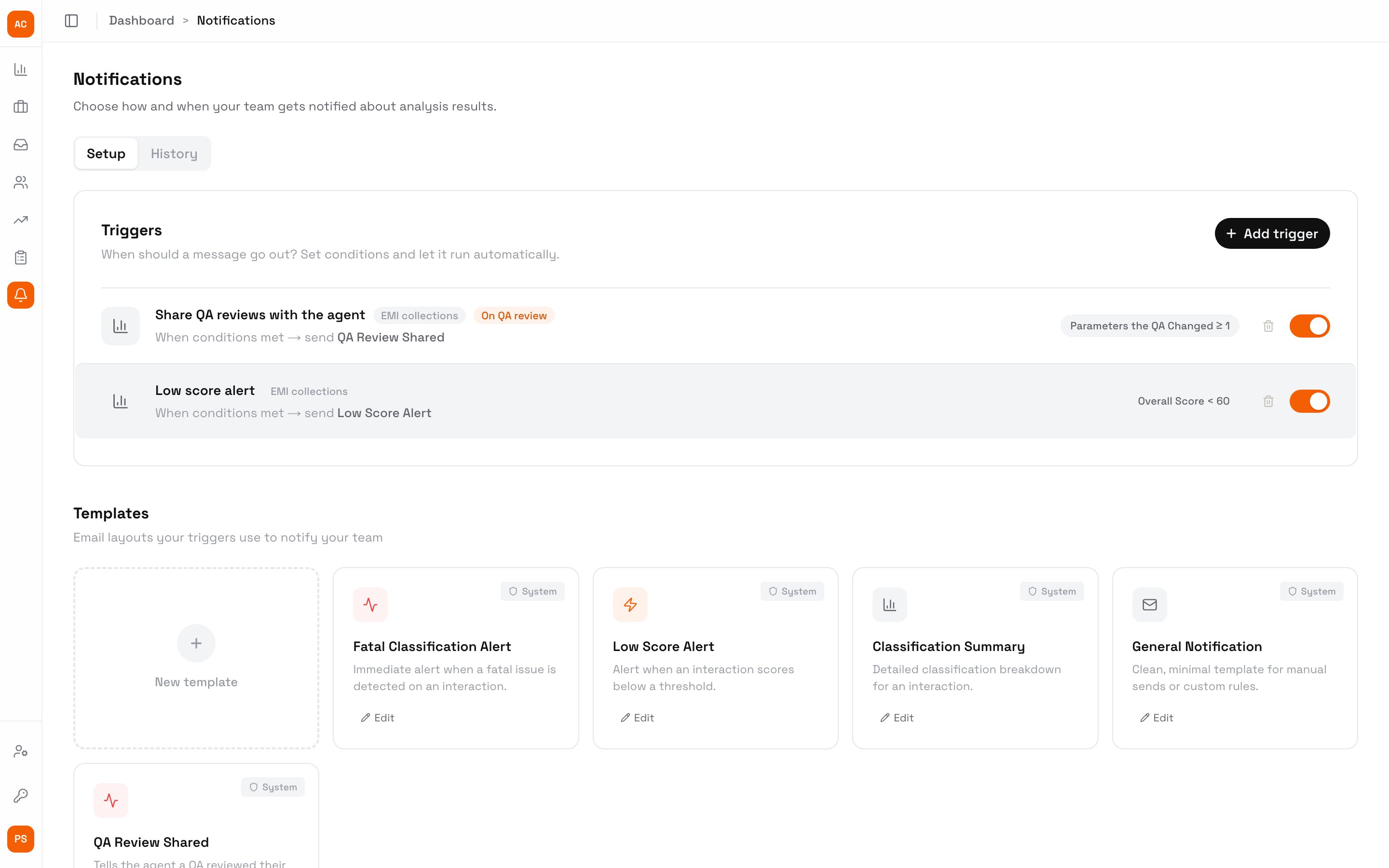Create a New template card

point(196,658)
